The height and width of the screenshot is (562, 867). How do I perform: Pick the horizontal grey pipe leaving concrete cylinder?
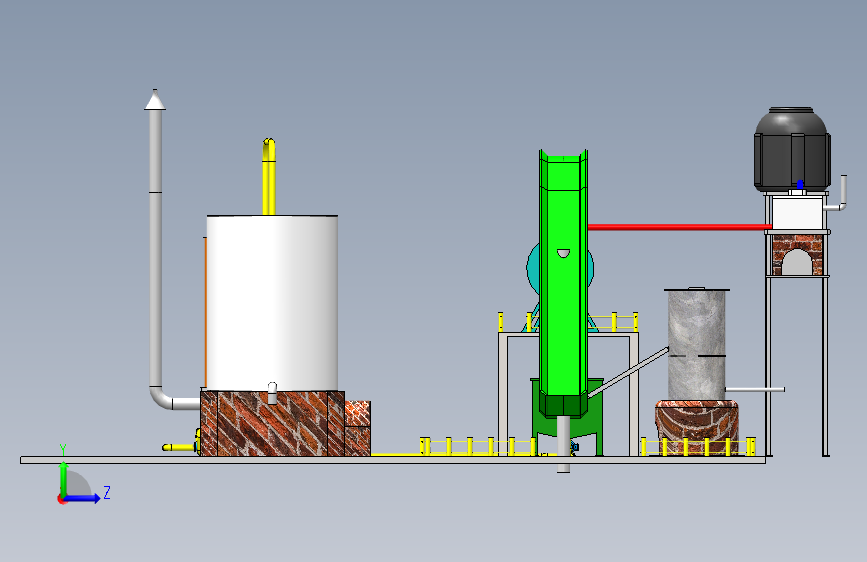coord(755,389)
